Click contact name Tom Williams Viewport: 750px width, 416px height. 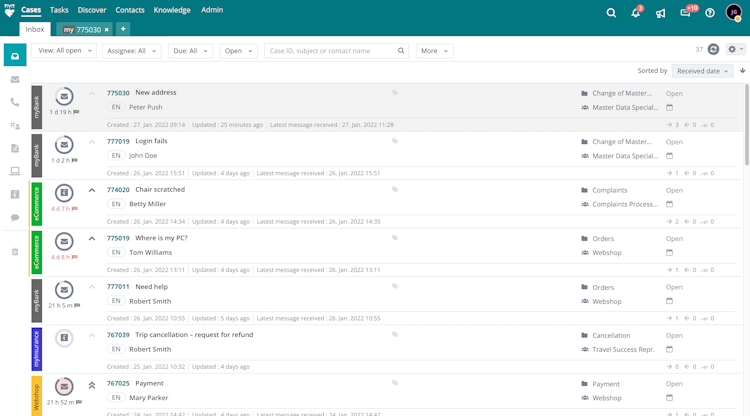151,252
